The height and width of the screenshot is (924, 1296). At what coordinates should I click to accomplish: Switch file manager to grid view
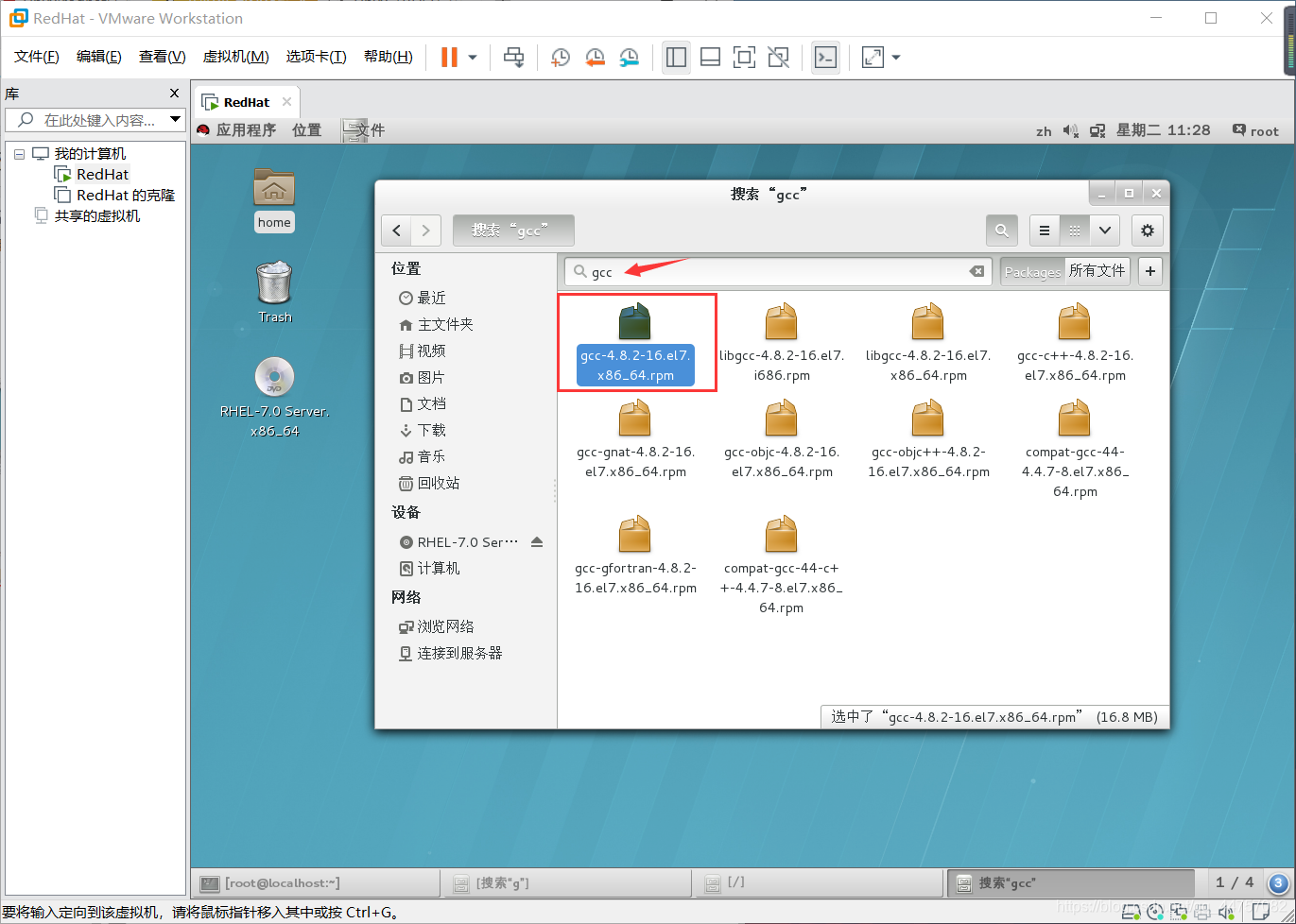pyautogui.click(x=1074, y=231)
